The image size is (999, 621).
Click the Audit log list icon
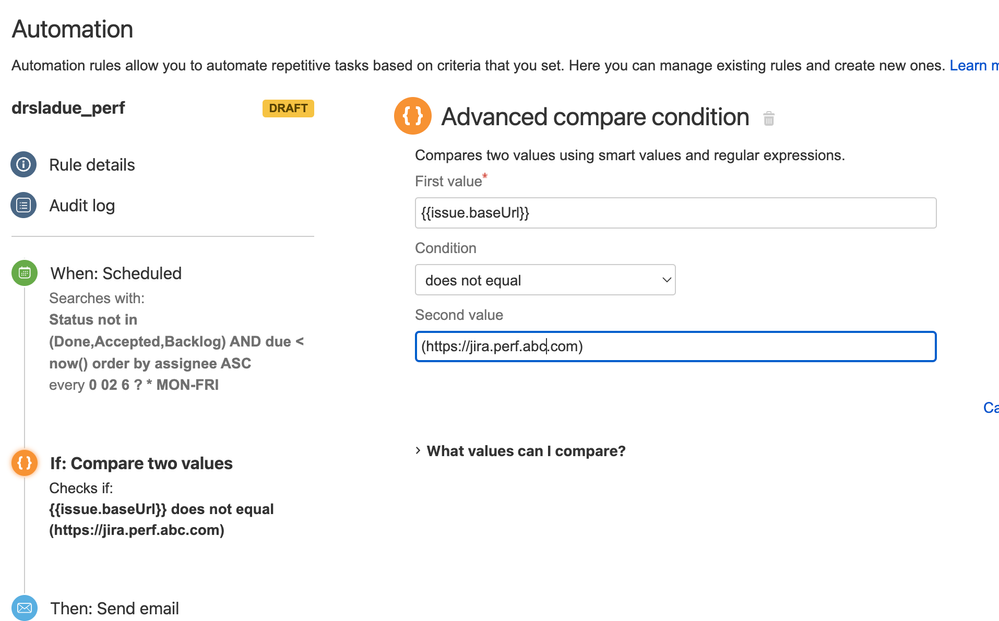[x=24, y=205]
